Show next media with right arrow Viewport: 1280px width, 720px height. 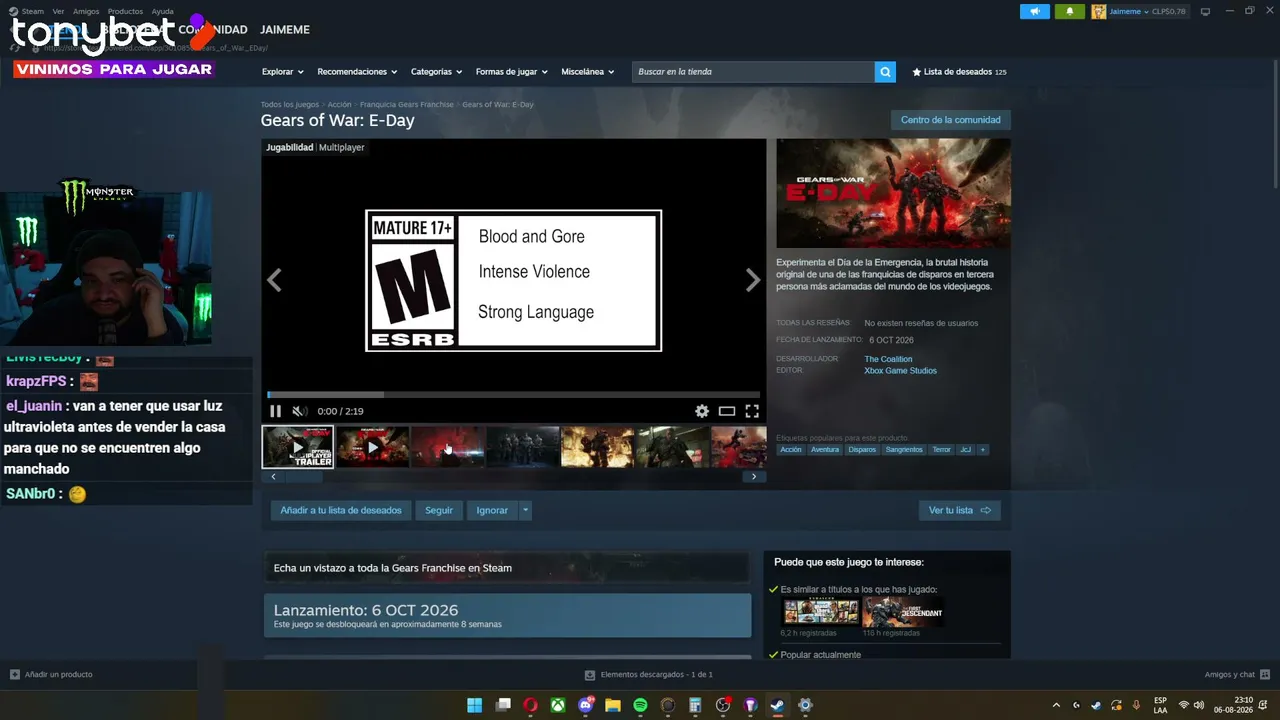753,281
